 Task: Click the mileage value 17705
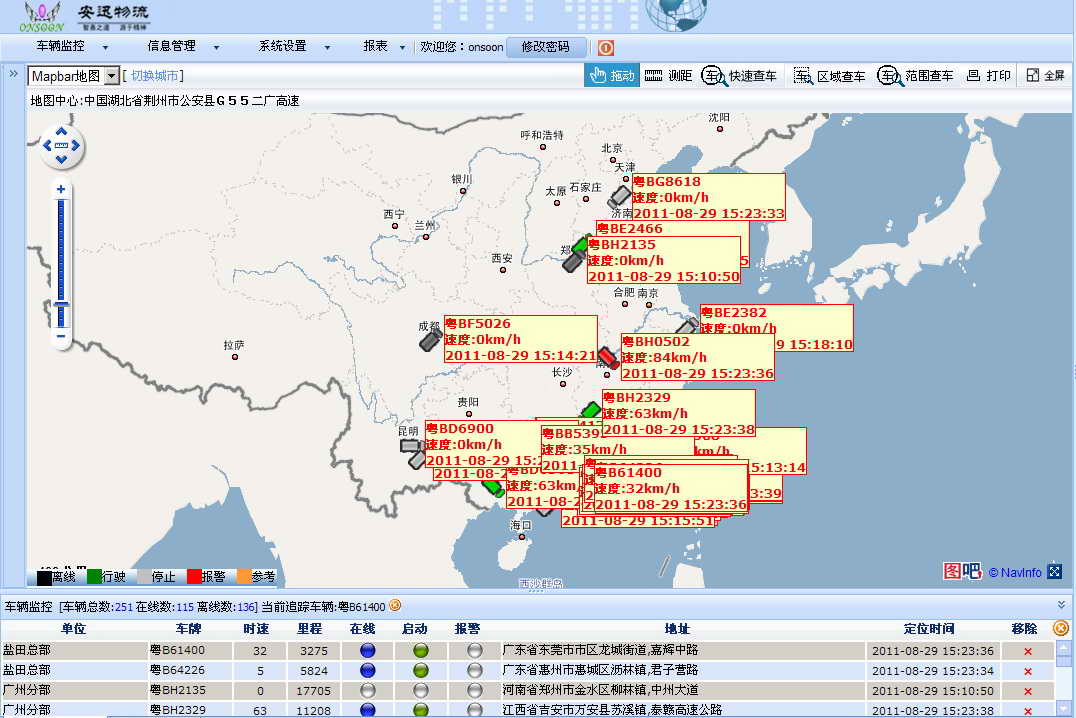pos(314,691)
